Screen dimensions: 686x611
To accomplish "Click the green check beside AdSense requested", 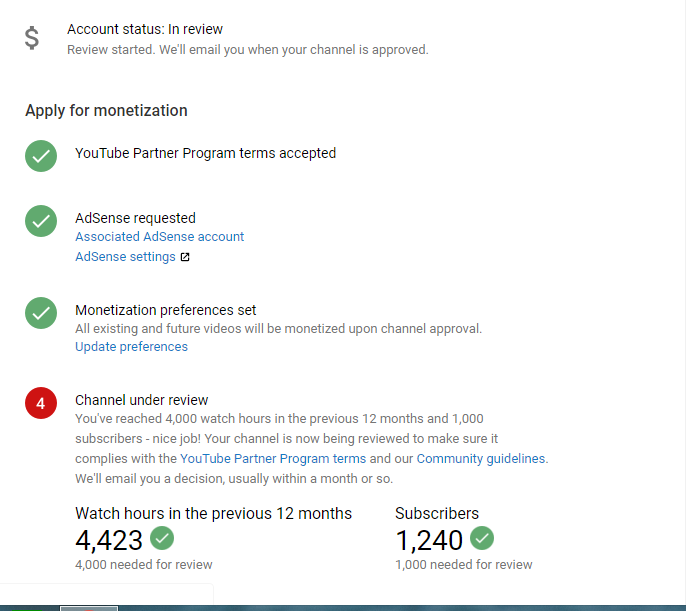I will coord(41,221).
